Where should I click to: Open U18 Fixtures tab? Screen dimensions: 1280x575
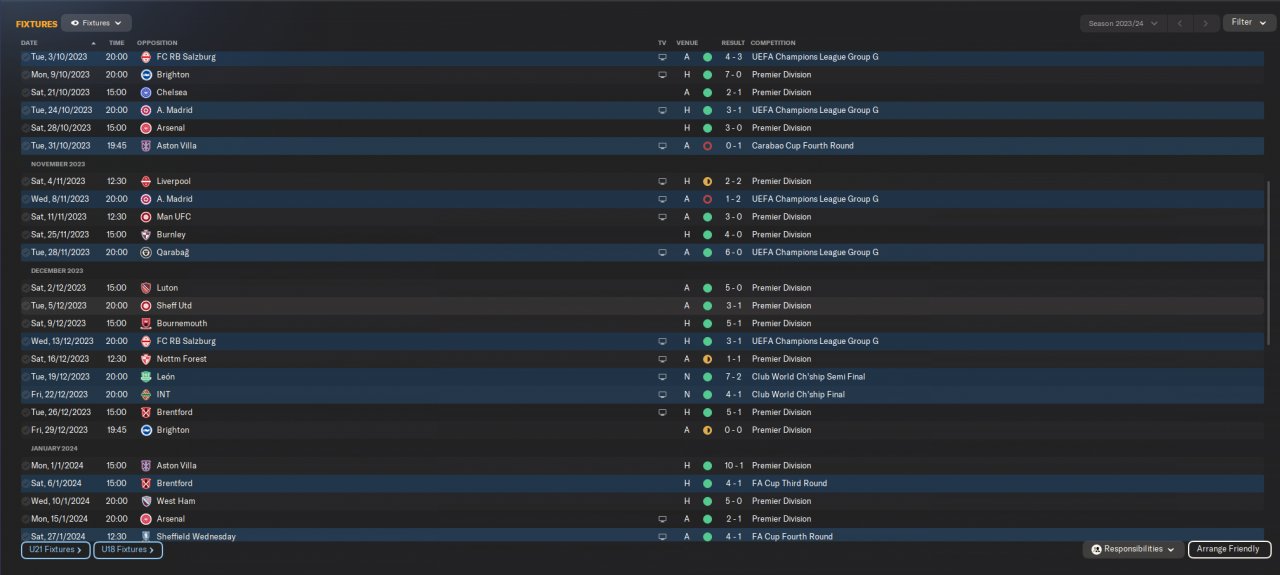[128, 550]
